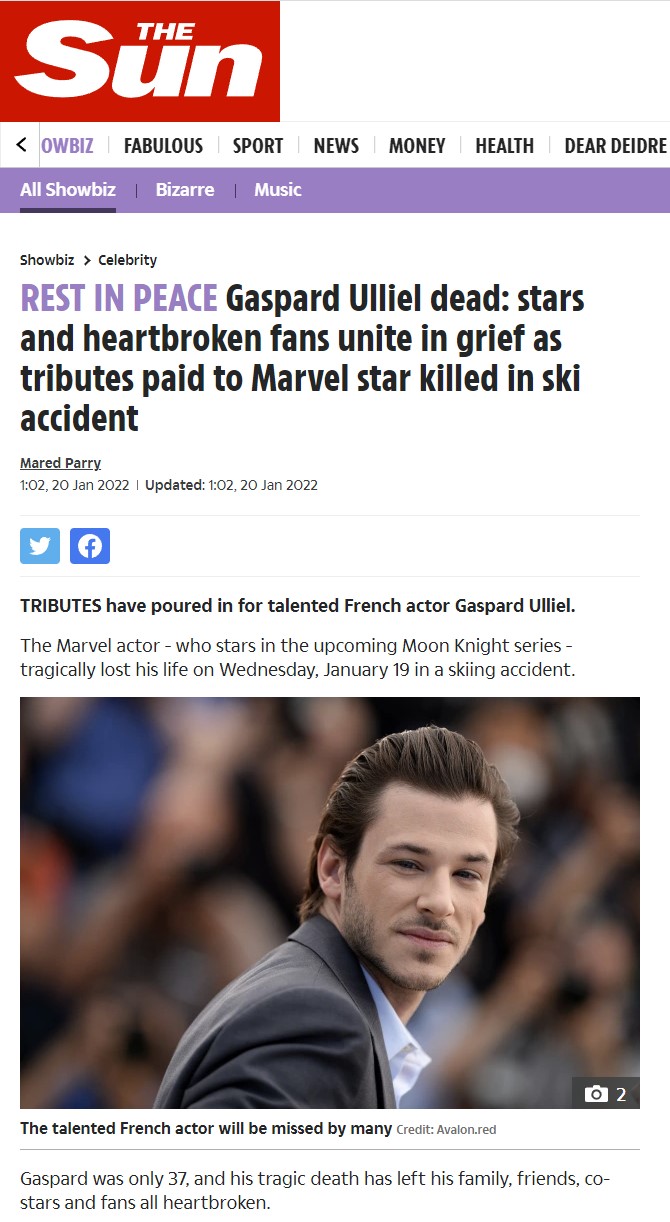Open photo gallery camera icon

[606, 1094]
